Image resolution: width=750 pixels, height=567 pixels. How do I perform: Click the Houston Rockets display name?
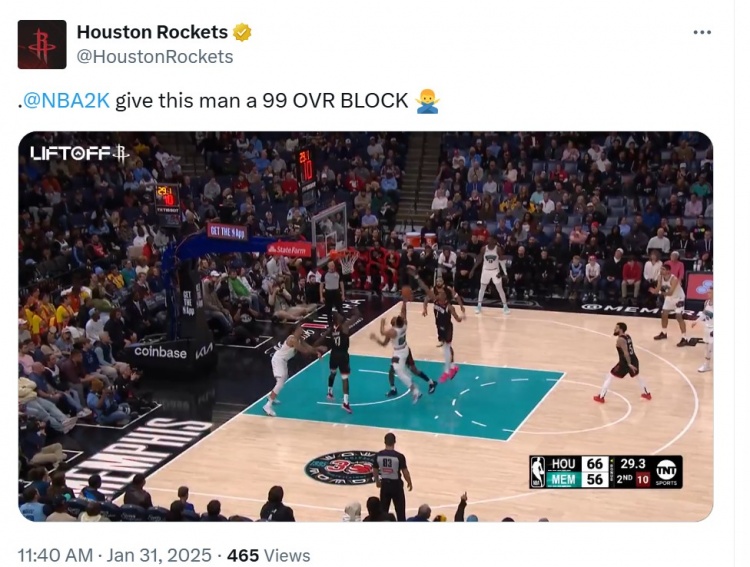coord(152,32)
